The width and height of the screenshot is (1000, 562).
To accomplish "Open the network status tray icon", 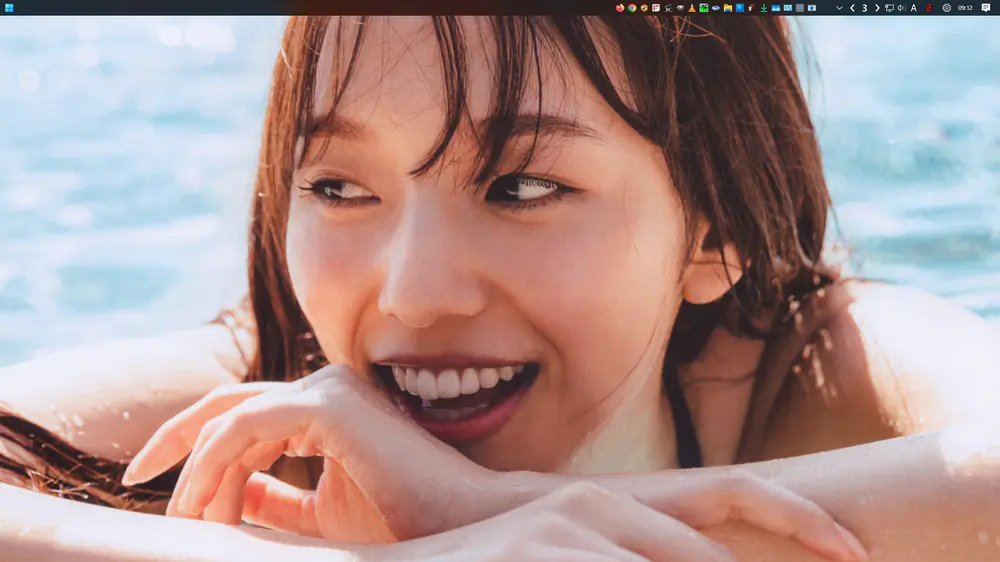I will 890,7.
